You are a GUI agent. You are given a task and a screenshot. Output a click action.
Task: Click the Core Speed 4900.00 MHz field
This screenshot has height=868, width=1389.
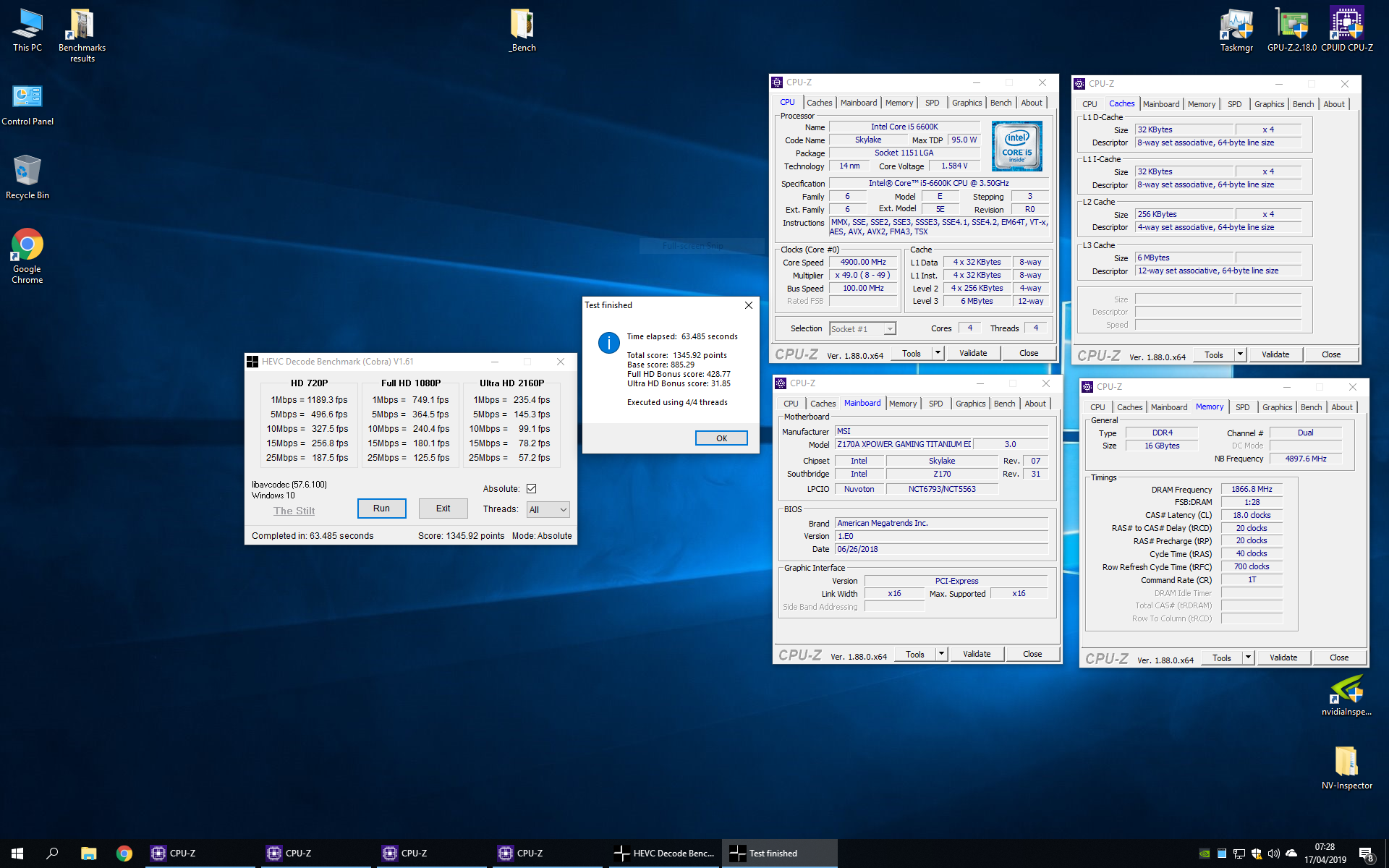(x=863, y=262)
